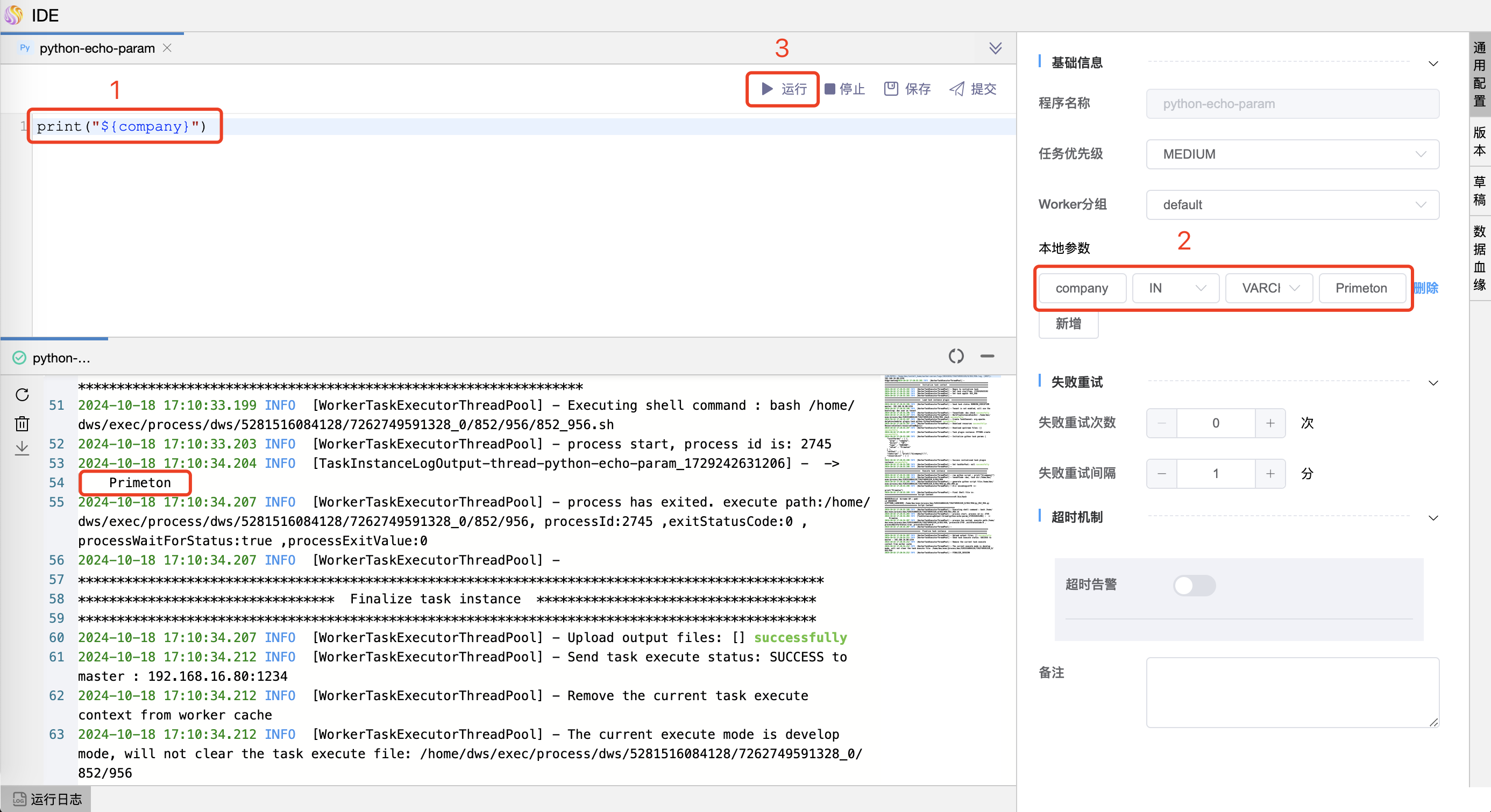
Task: Open the Worker分组 default dropdown
Action: 1292,204
